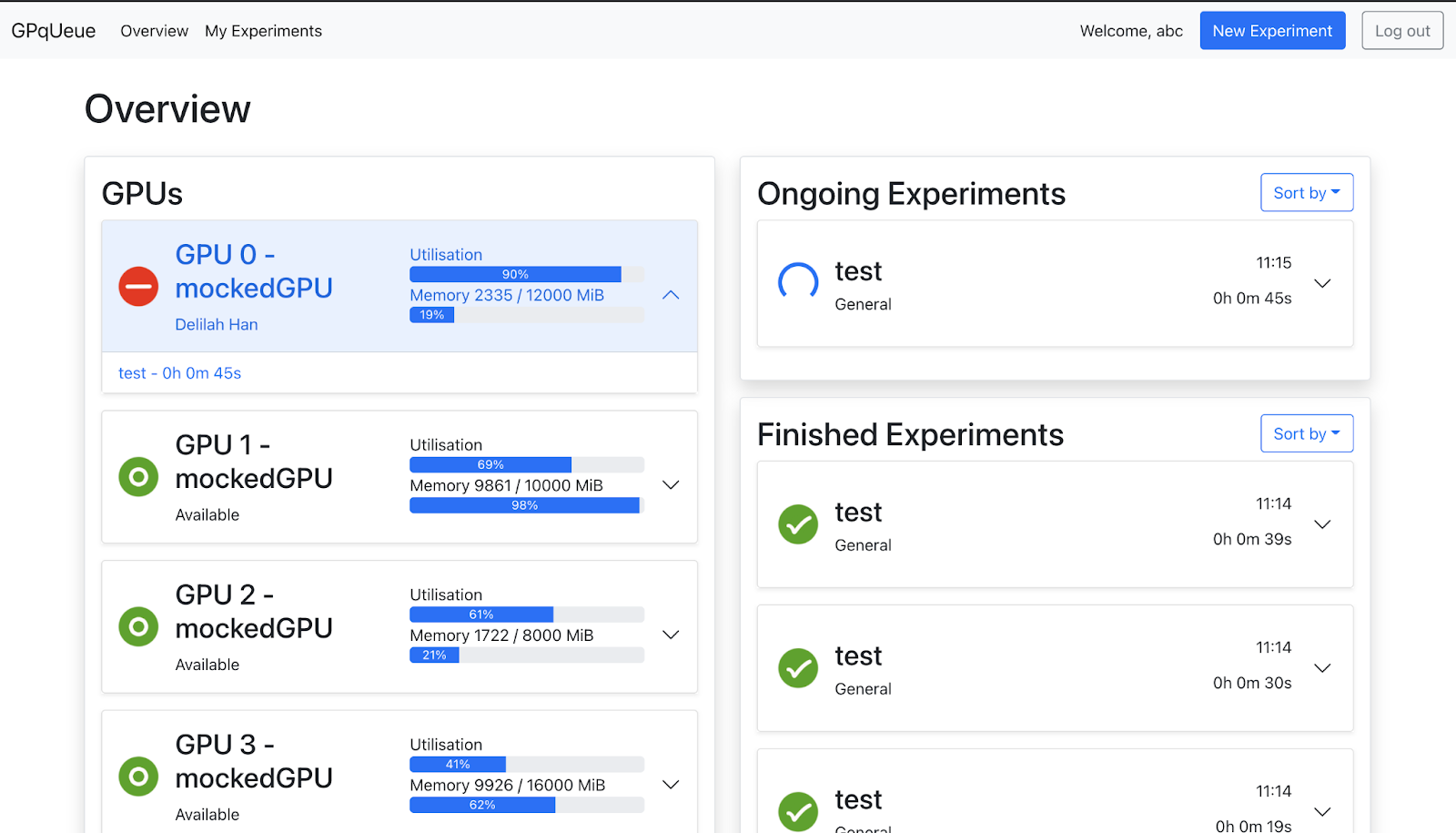This screenshot has height=833, width=1456.
Task: Click the Ongoing Experiments heading
Action: coord(911,194)
